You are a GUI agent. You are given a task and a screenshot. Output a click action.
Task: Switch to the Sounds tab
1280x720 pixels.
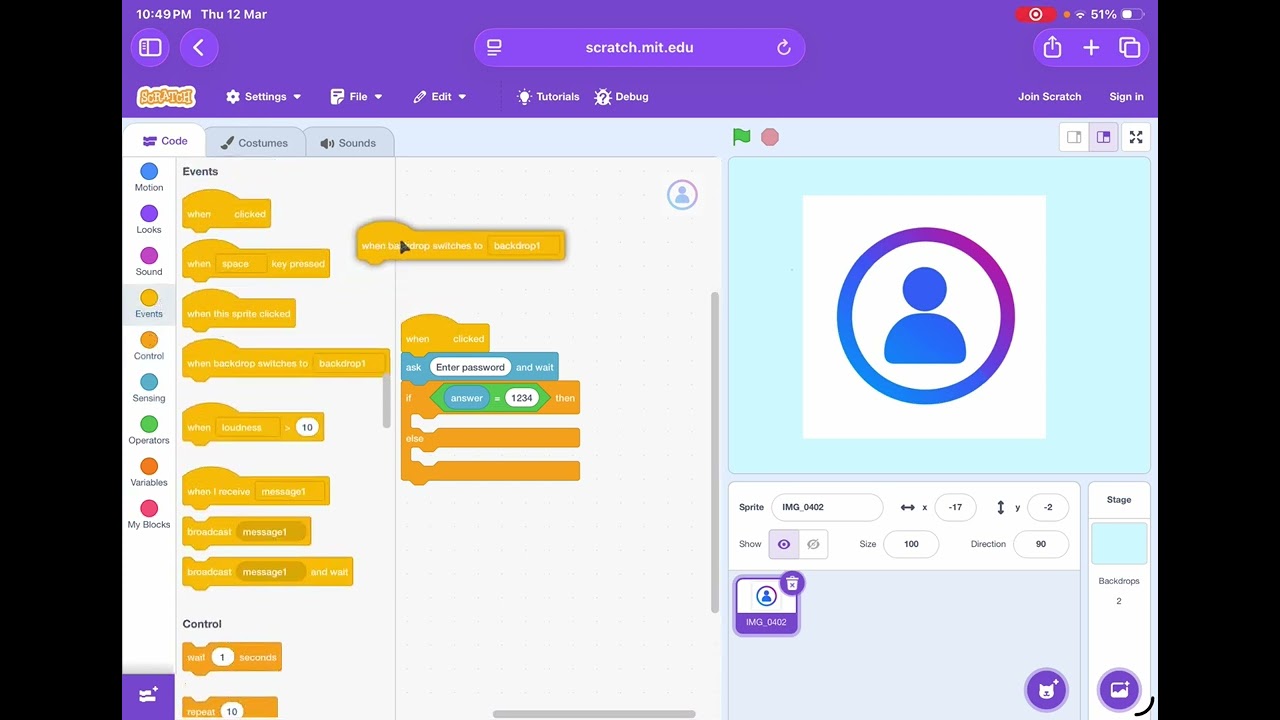348,143
